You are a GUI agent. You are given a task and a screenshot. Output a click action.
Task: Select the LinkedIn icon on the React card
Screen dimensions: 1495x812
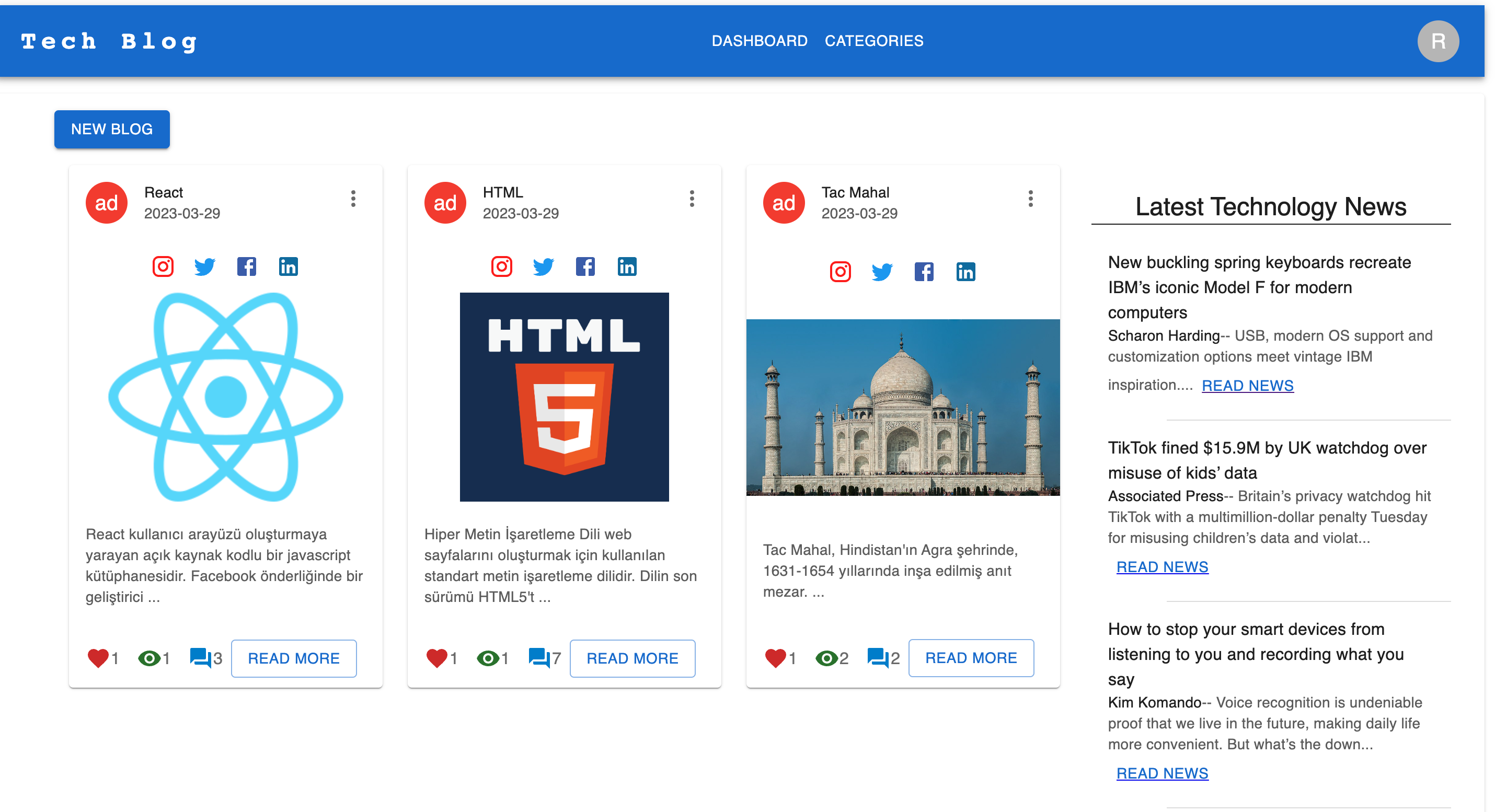pos(289,266)
